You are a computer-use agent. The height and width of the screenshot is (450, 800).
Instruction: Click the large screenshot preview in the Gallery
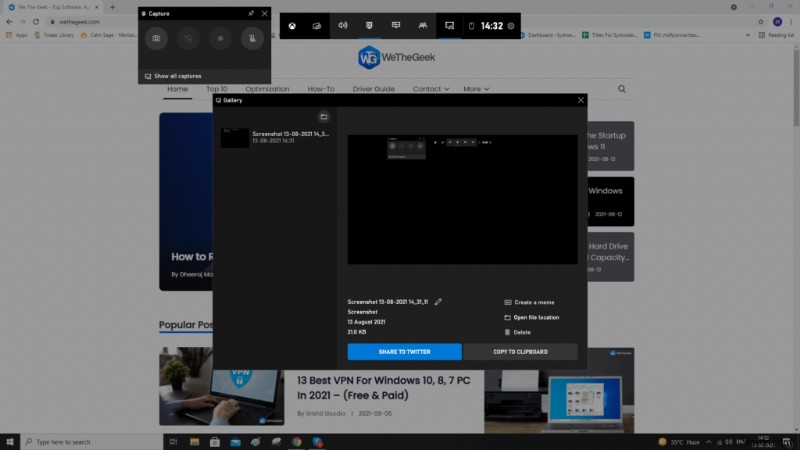point(462,199)
